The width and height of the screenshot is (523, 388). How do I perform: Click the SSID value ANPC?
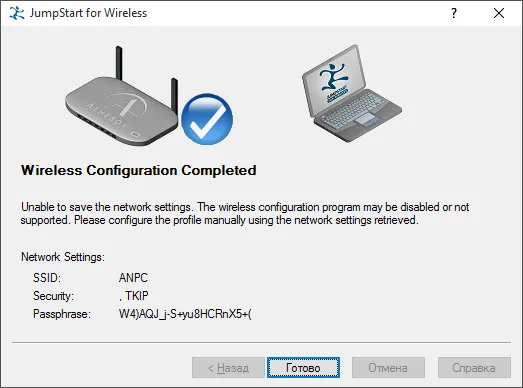coord(133,278)
